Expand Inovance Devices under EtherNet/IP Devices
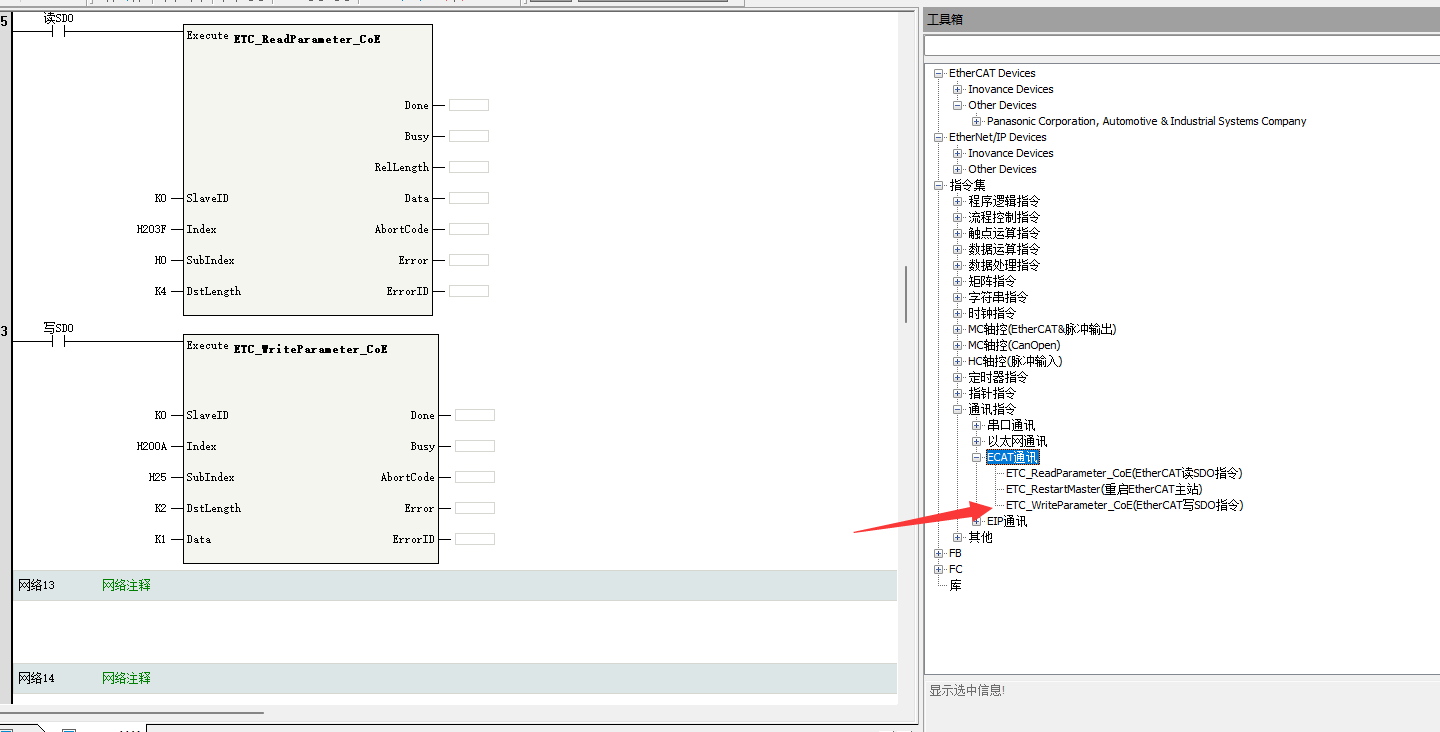Image resolution: width=1440 pixels, height=732 pixels. pyautogui.click(x=958, y=153)
